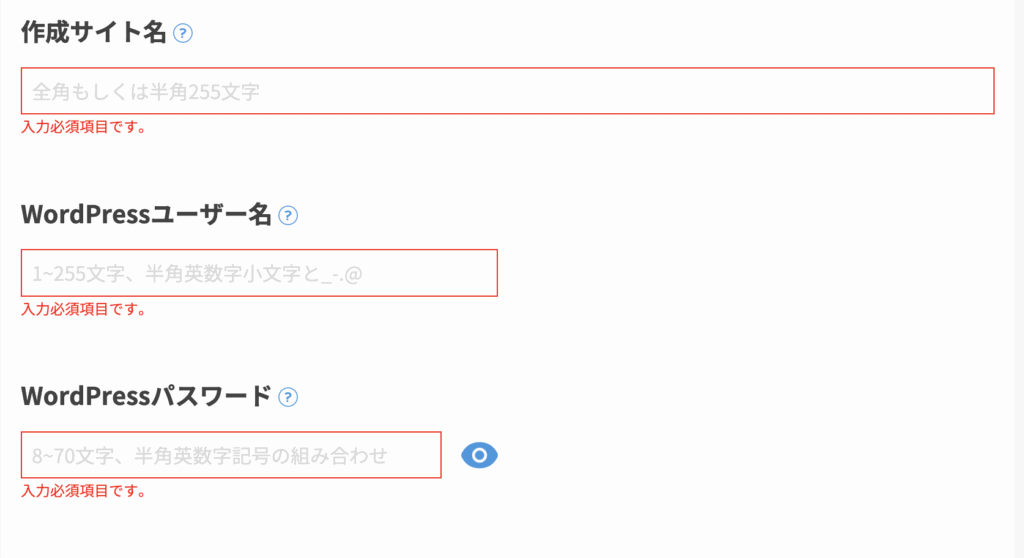1024x558 pixels.
Task: Toggle password visibility with the eye icon
Action: click(x=479, y=455)
